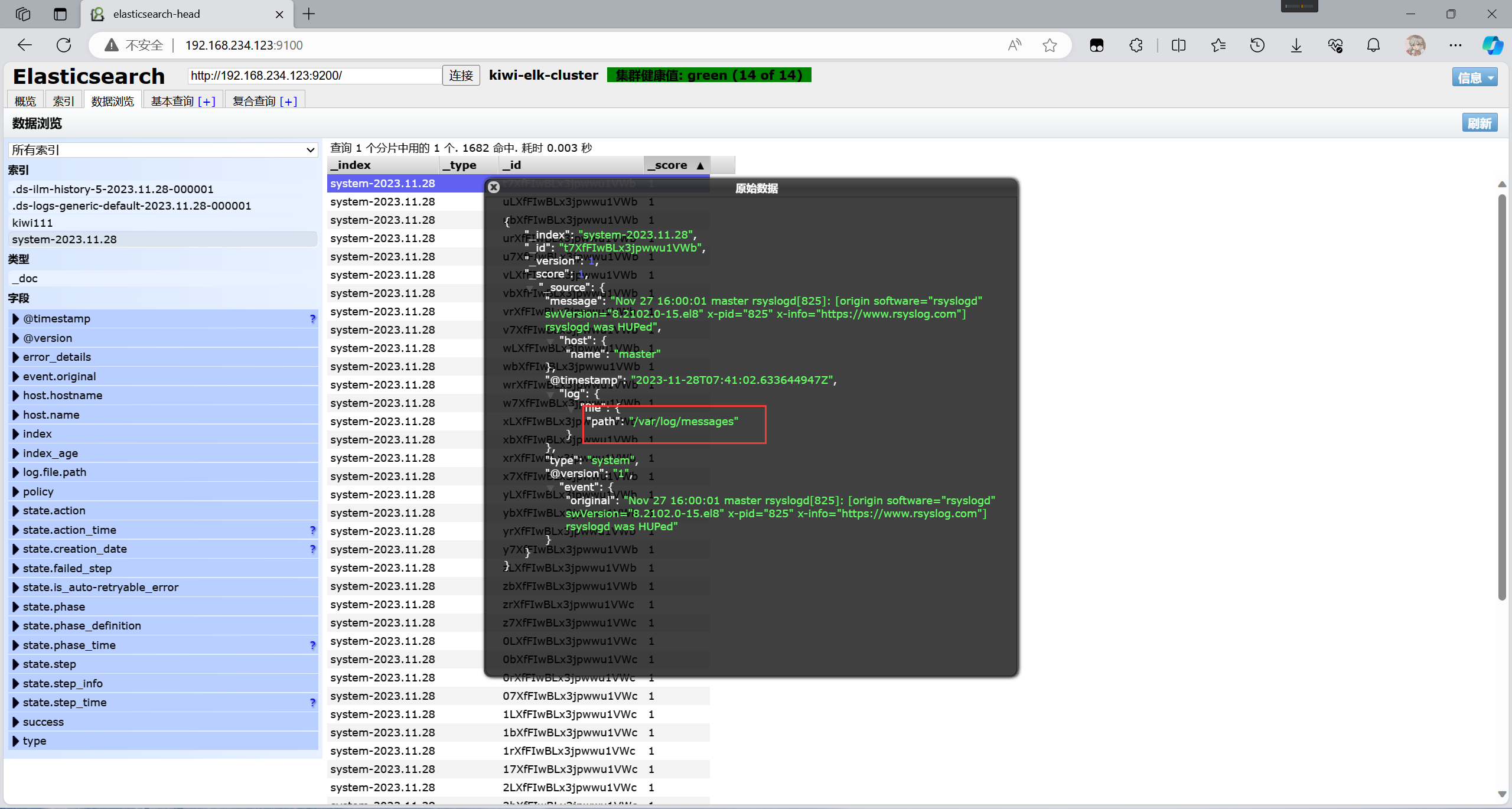Click the browser refresh icon
The image size is (1512, 809).
[64, 45]
